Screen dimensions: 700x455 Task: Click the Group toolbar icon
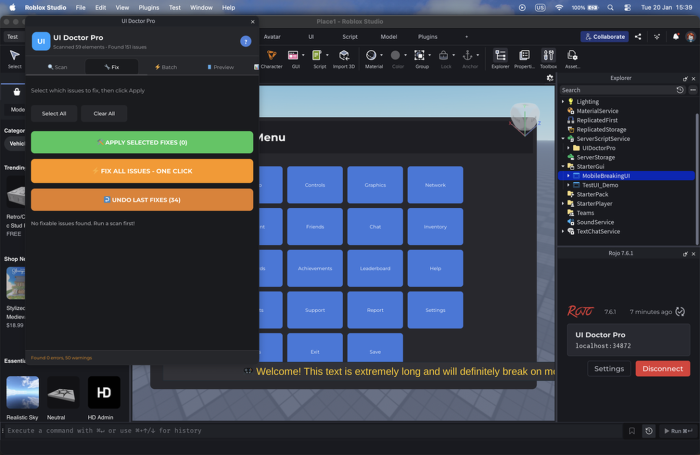coord(419,55)
